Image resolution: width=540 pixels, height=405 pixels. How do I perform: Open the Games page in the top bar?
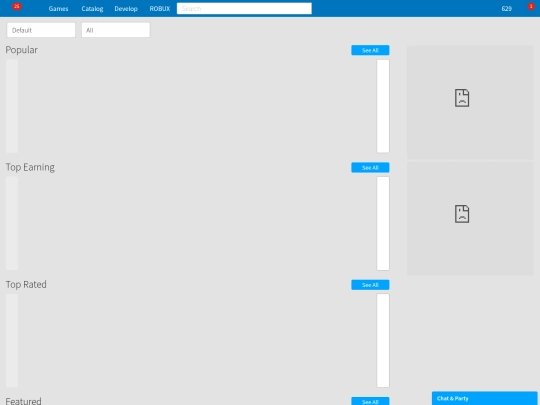tap(58, 9)
